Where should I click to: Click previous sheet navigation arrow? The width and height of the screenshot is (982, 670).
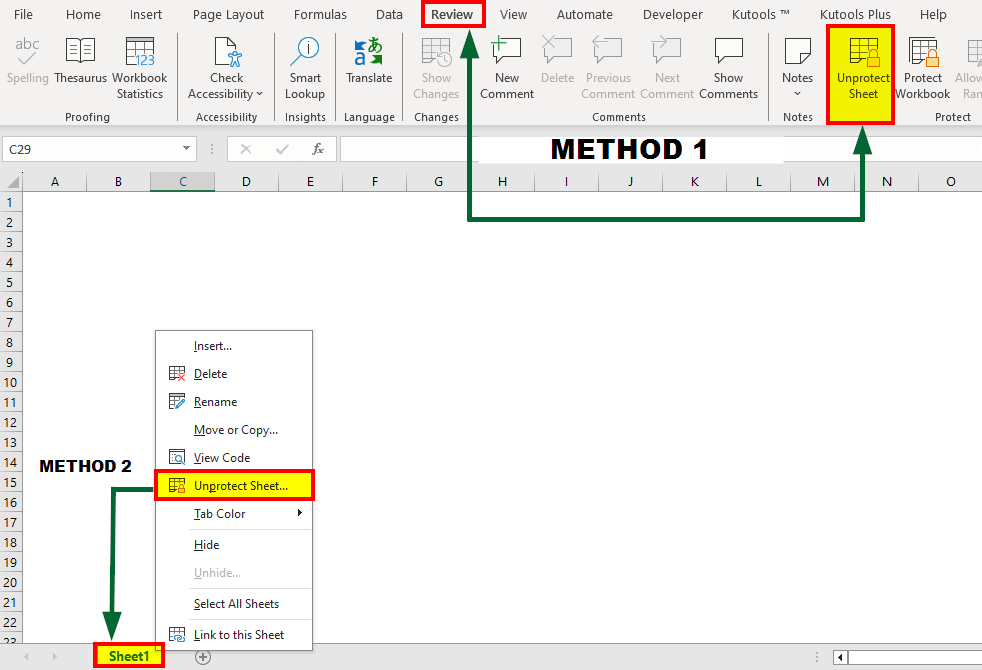pos(26,656)
